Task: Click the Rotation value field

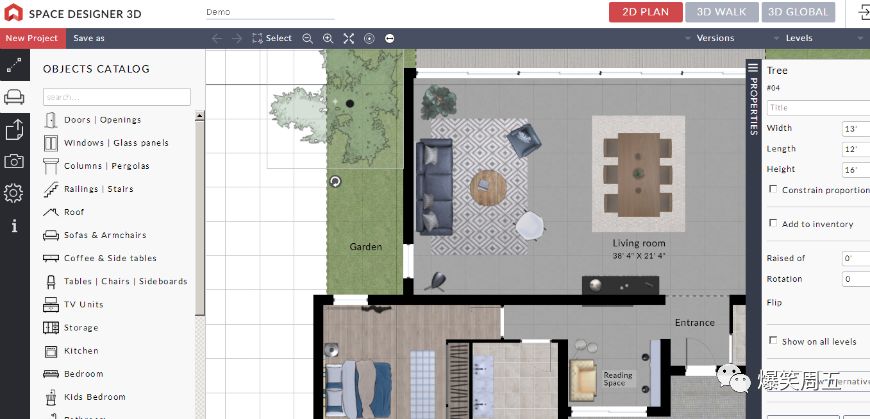Action: click(856, 279)
